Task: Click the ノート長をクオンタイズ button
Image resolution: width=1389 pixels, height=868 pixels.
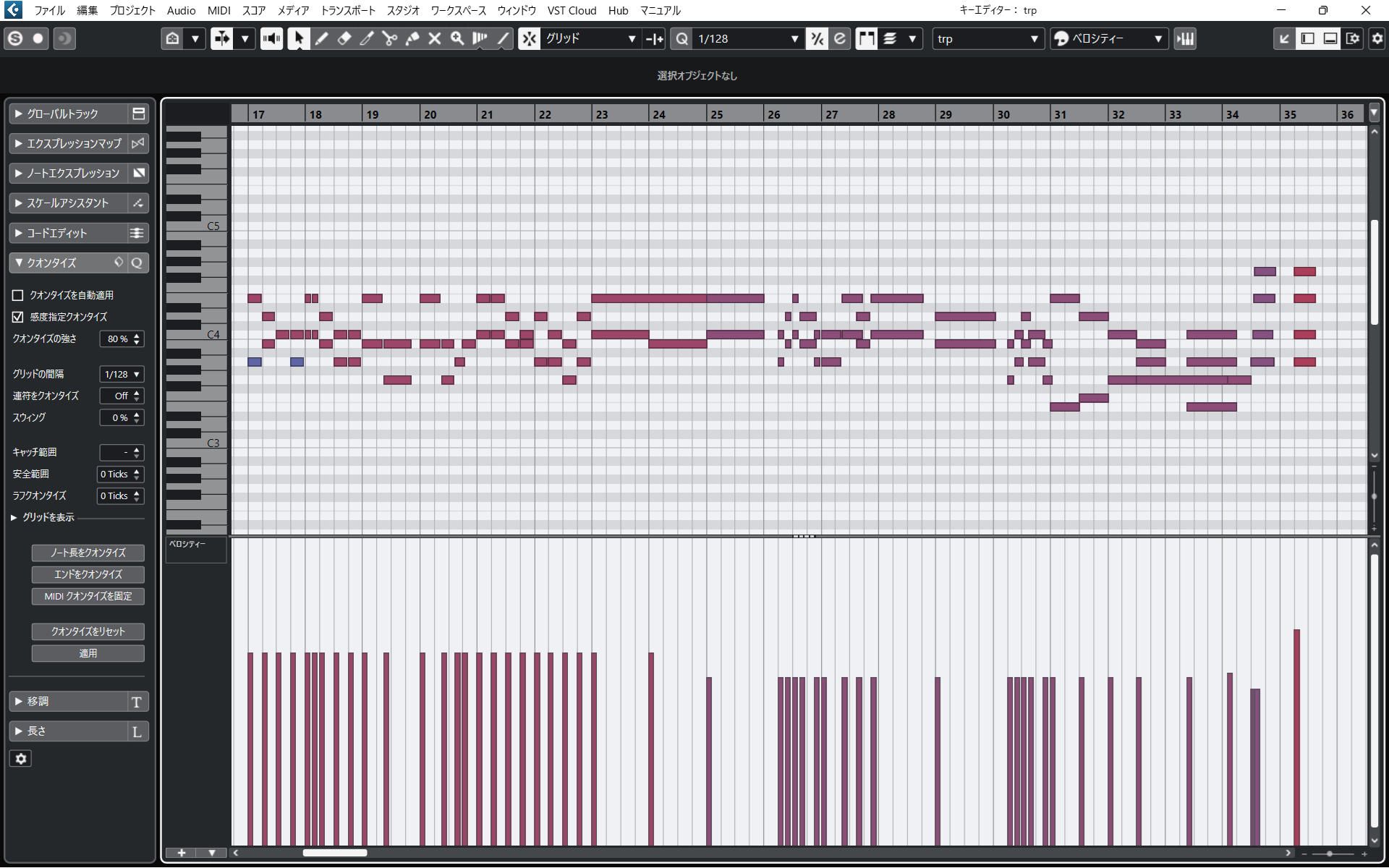Action: 88,553
